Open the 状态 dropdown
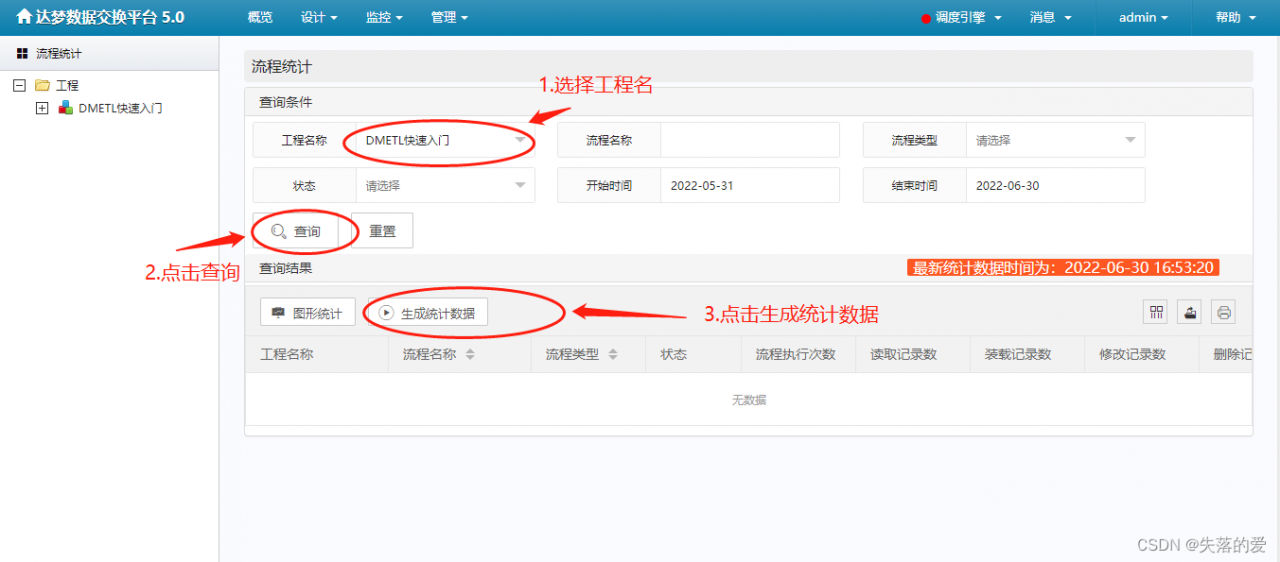This screenshot has width=1280, height=562. pos(445,185)
